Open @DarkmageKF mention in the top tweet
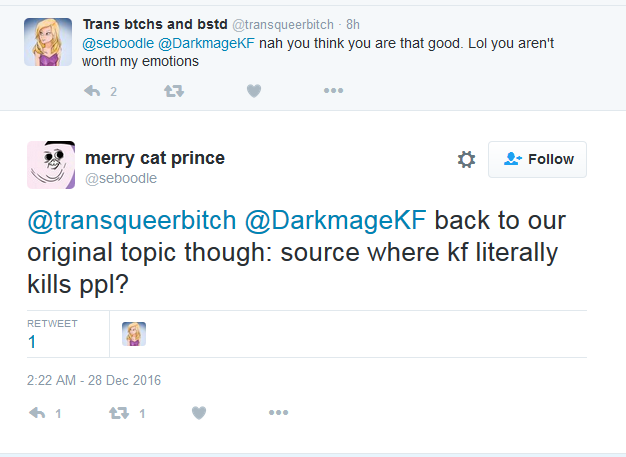Image resolution: width=626 pixels, height=457 pixels. 206,43
